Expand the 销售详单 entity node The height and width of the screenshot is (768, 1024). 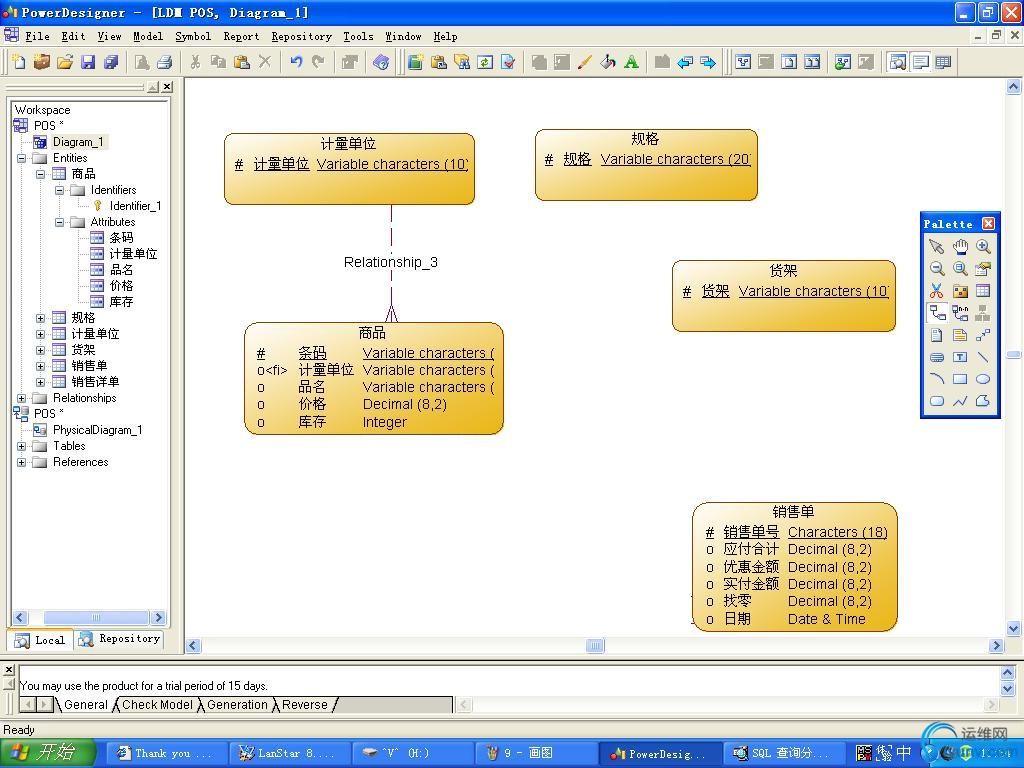[40, 382]
